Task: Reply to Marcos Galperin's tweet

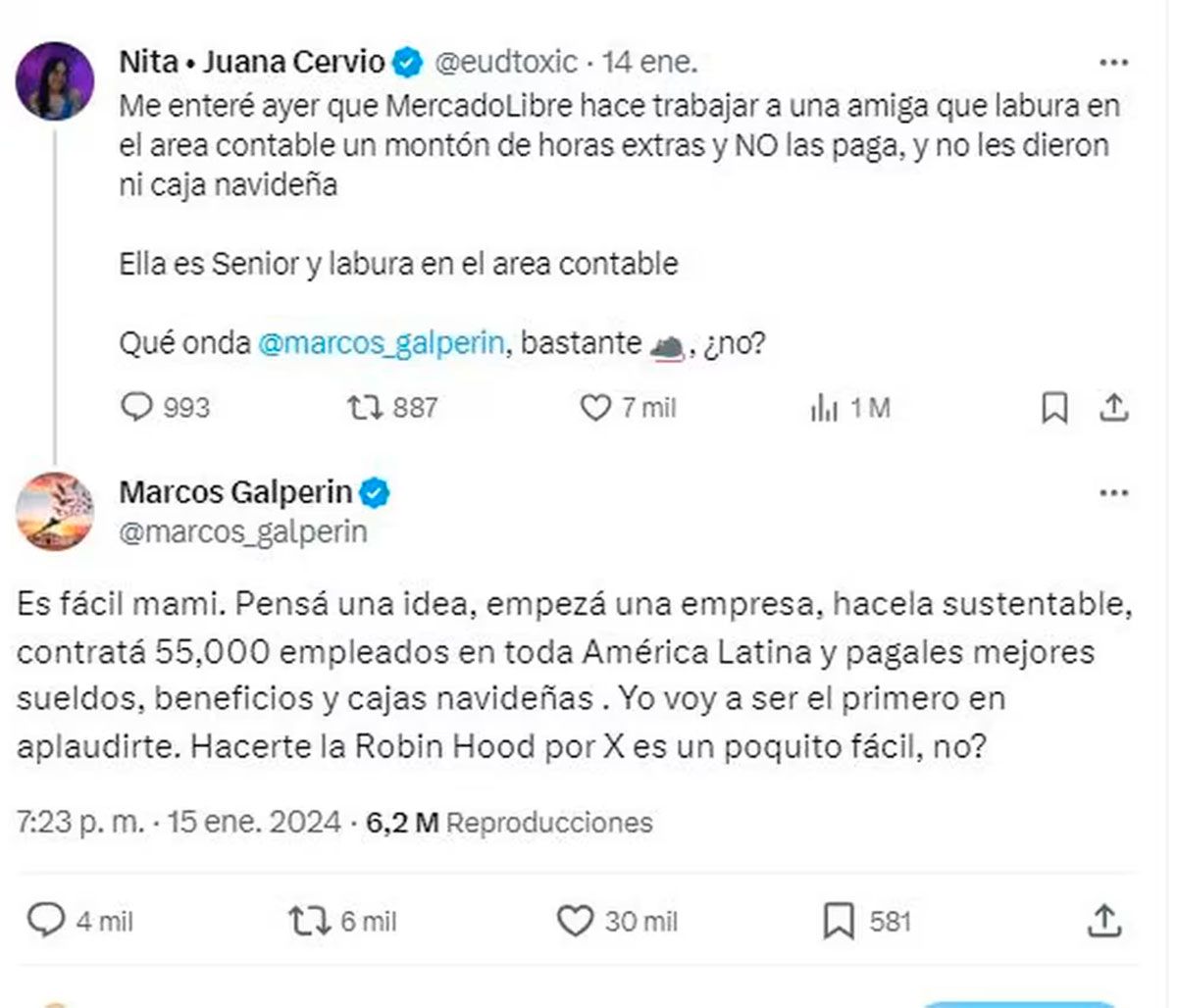Action: (45, 921)
